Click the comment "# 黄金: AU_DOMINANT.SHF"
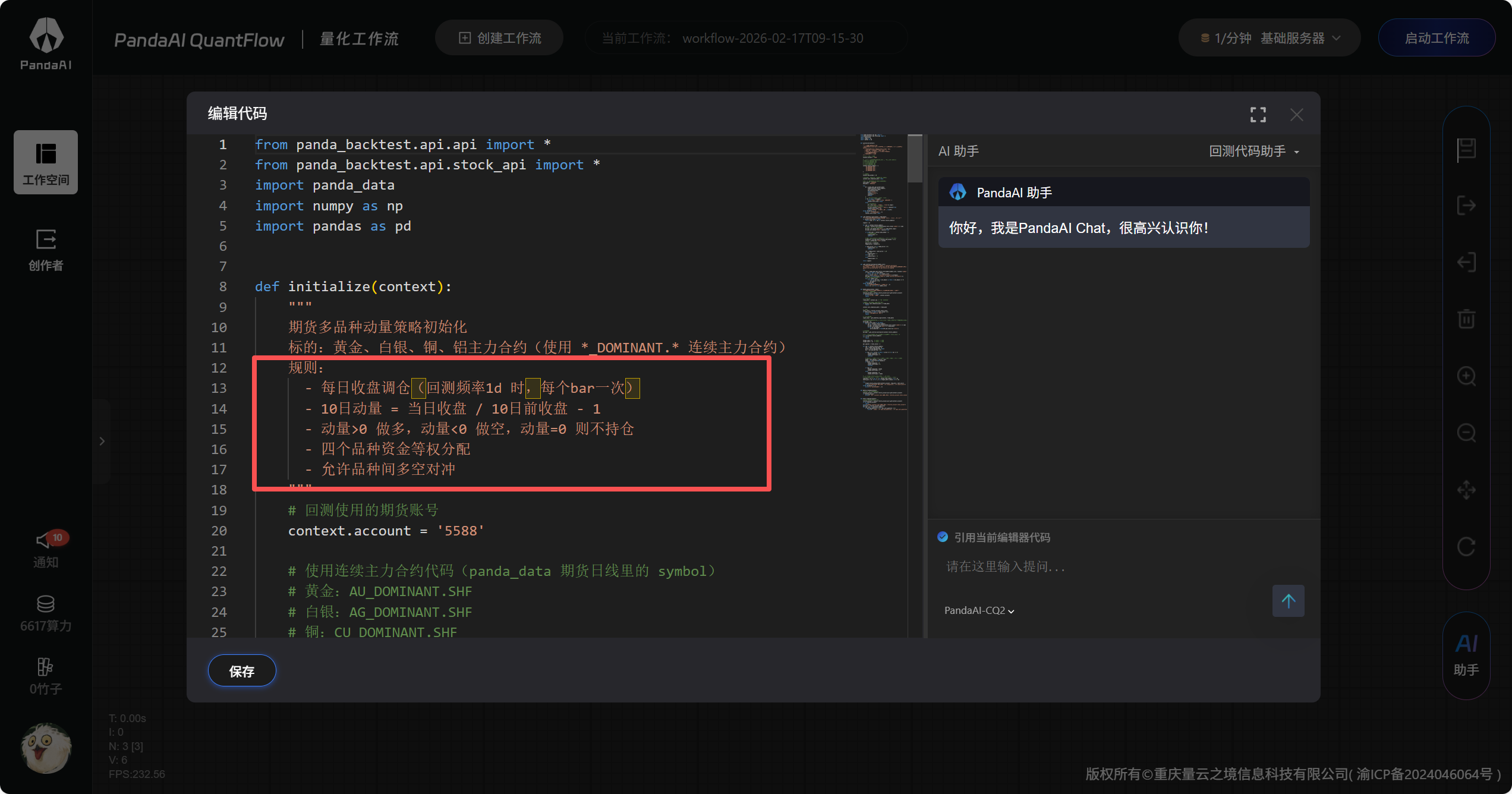Image resolution: width=1512 pixels, height=794 pixels. point(380,591)
